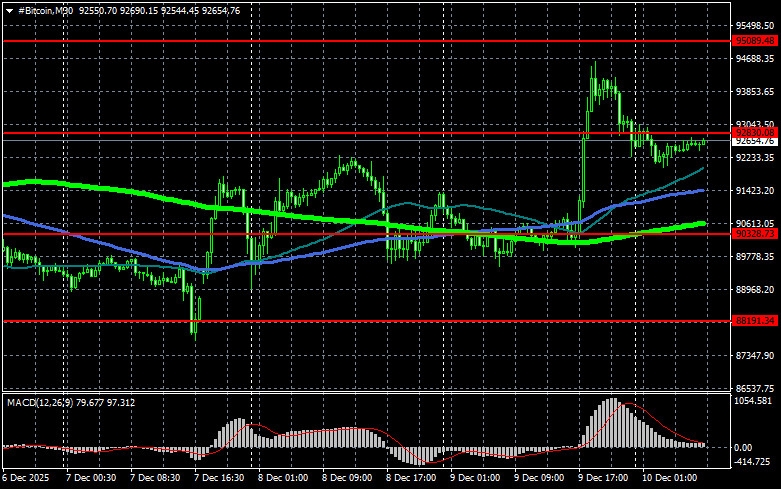Click the 9 Dec 17:00 time axis label
781x489 pixels.
[x=603, y=478]
